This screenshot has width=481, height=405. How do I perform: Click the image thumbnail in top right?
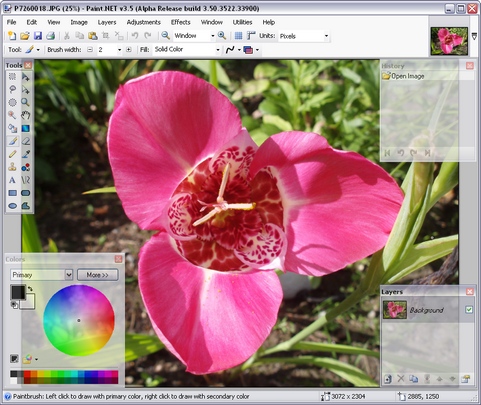[x=449, y=41]
